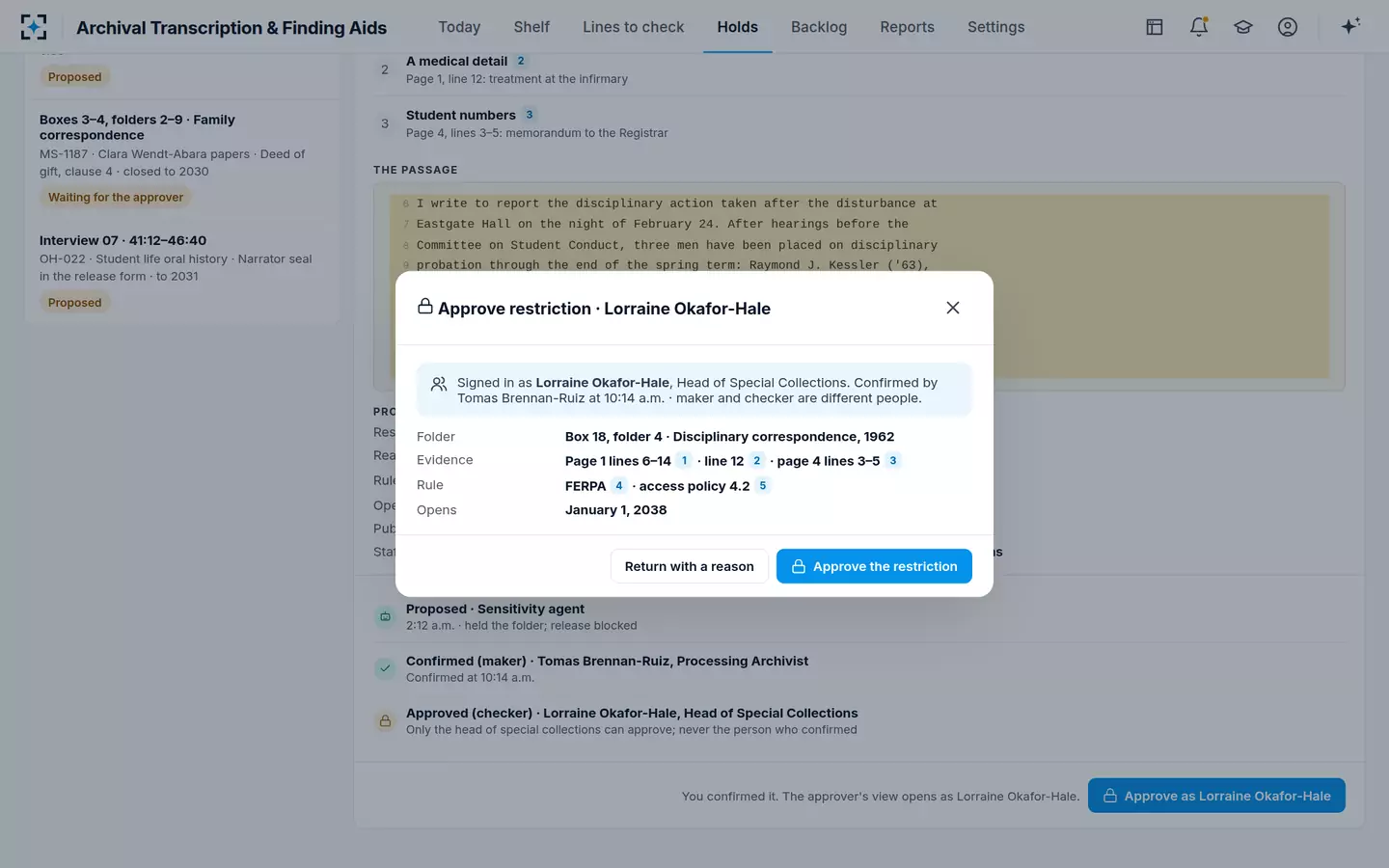Open the sparkle assistant icon
The width and height of the screenshot is (1389, 868).
[1350, 27]
